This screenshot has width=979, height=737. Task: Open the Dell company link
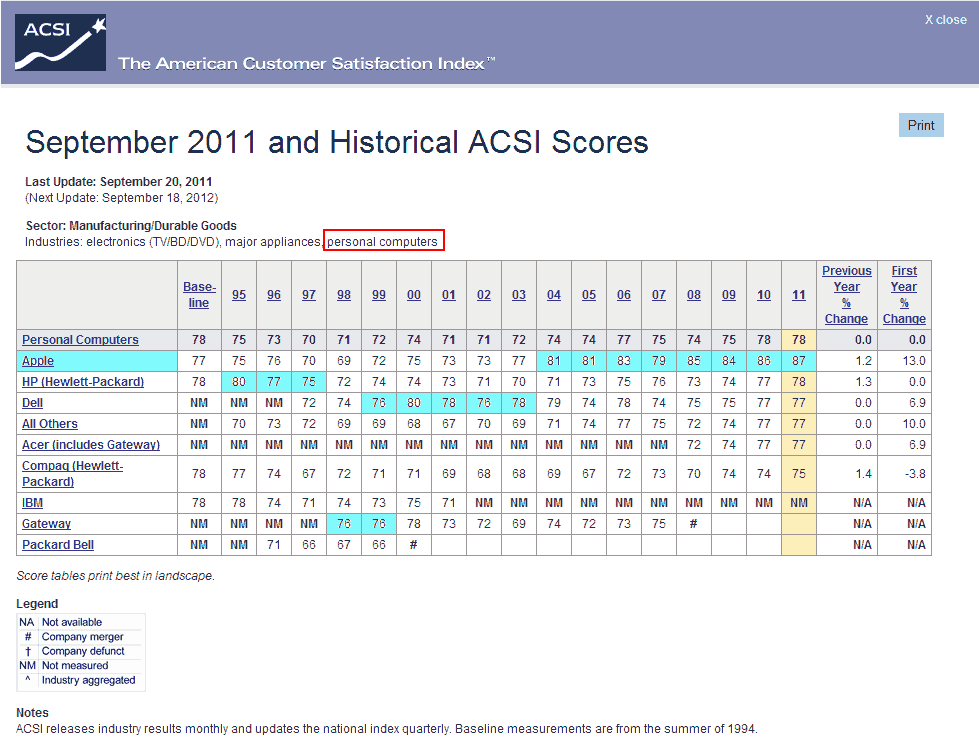(x=32, y=403)
